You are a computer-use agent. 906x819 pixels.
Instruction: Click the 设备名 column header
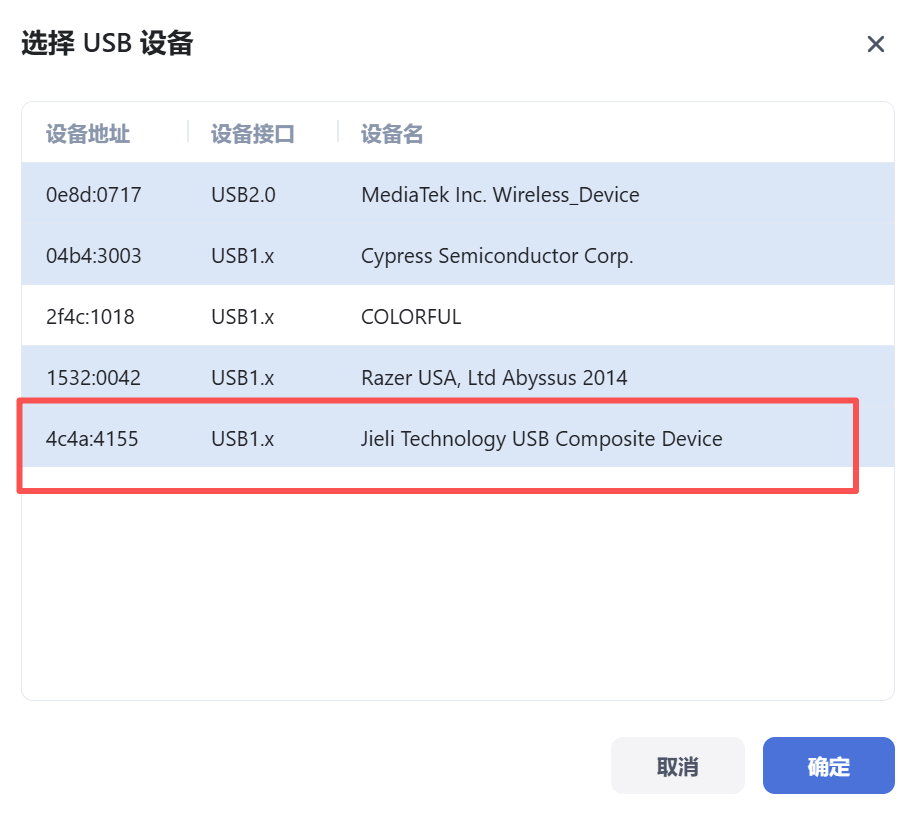392,134
